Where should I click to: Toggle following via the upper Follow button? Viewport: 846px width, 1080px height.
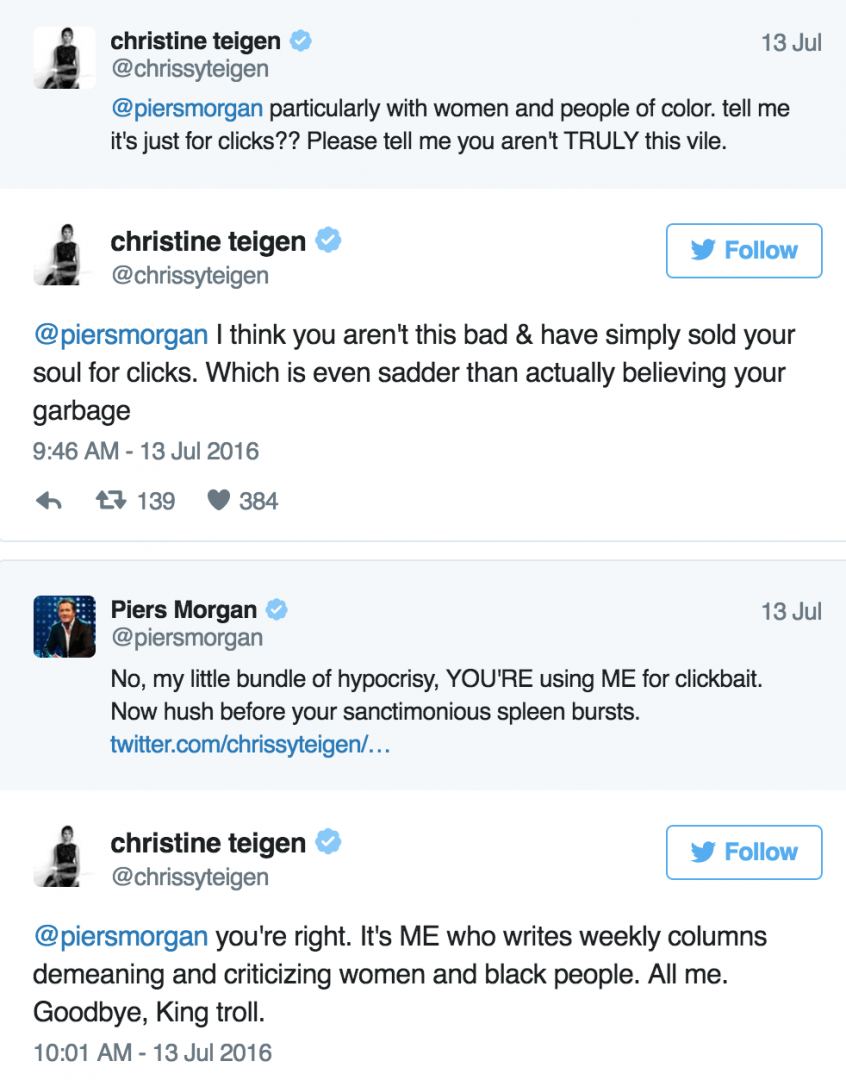click(x=744, y=251)
